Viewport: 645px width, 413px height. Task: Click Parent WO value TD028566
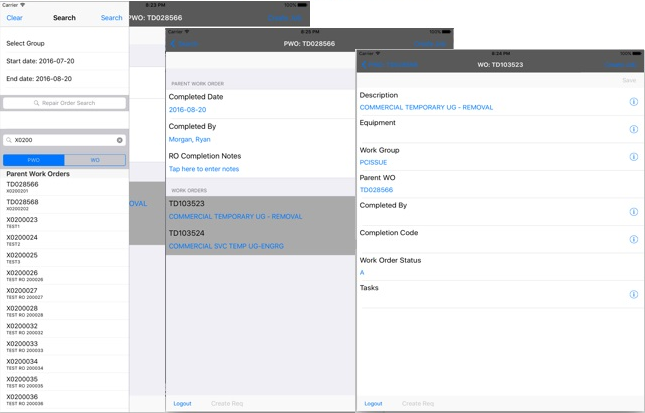point(376,190)
